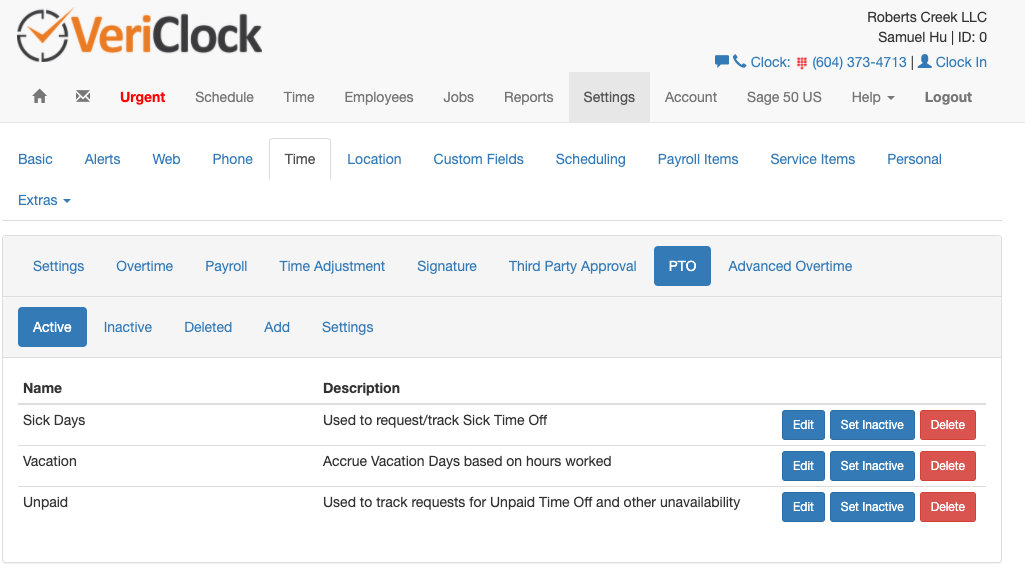The image size is (1025, 575).
Task: Click the VeriClock logo
Action: 140,35
